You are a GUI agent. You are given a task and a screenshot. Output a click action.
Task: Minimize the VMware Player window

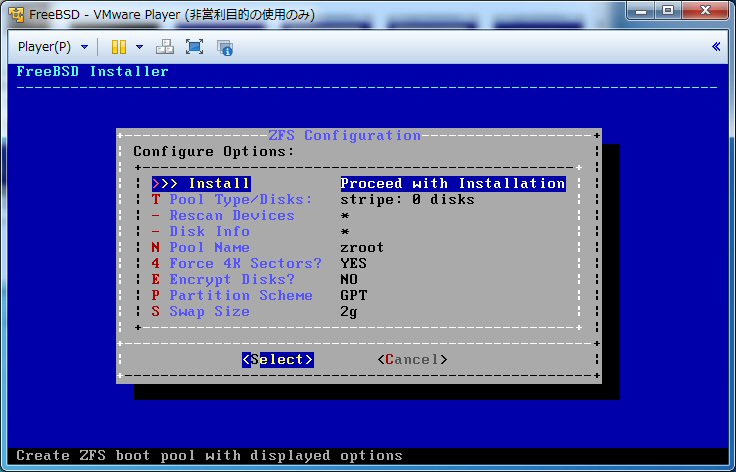[641, 11]
